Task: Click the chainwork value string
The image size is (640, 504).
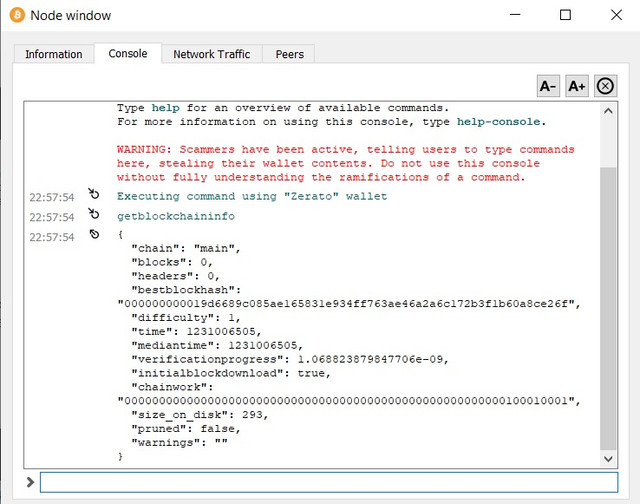Action: pos(349,401)
